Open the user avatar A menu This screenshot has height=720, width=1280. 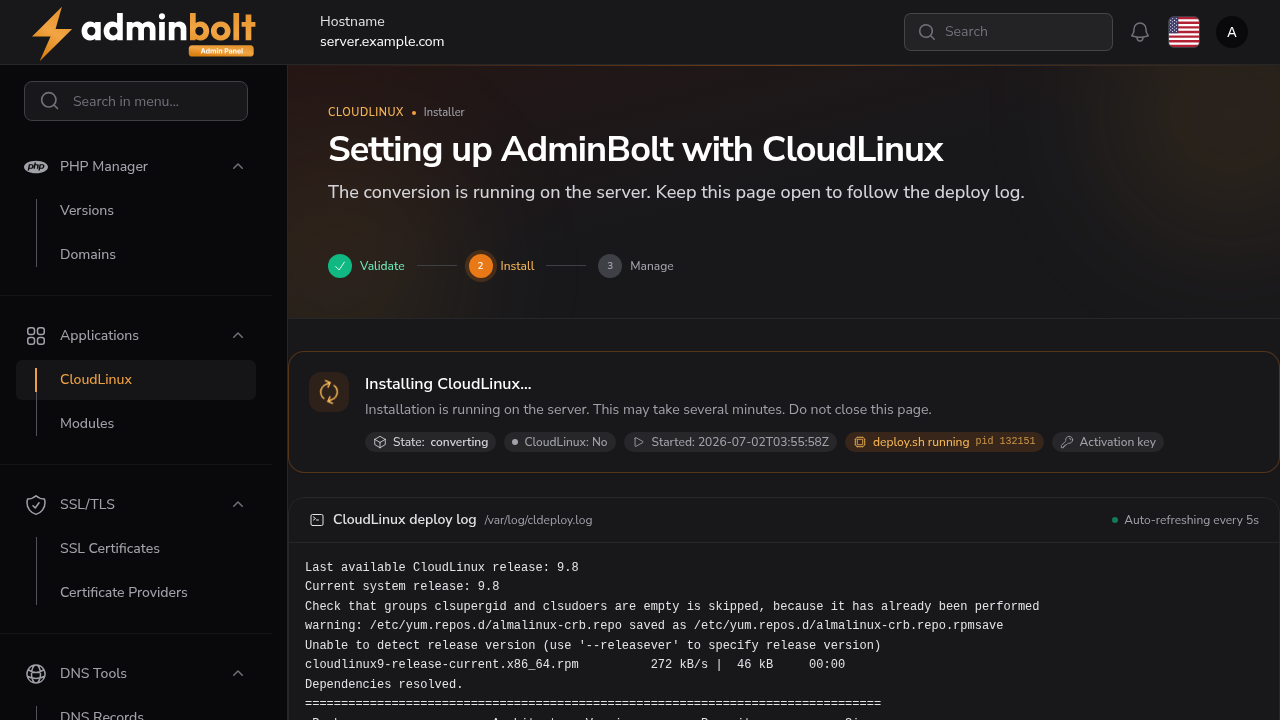(1232, 32)
